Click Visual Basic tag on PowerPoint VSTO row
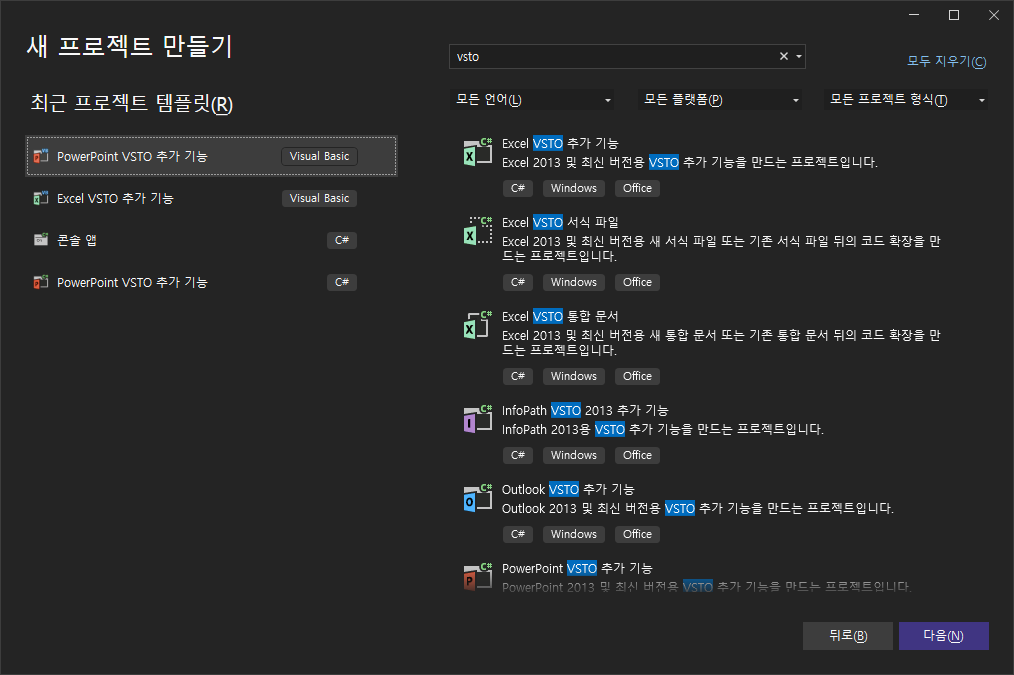The image size is (1014, 675). [x=319, y=156]
